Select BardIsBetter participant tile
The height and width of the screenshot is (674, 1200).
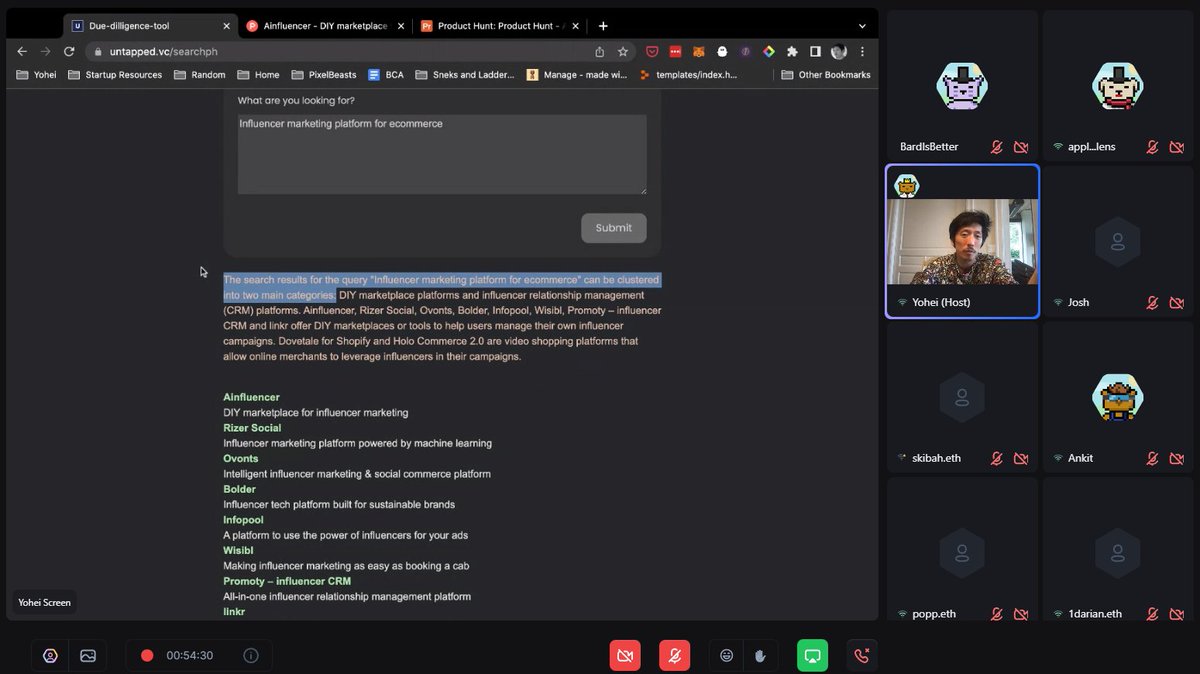[962, 85]
